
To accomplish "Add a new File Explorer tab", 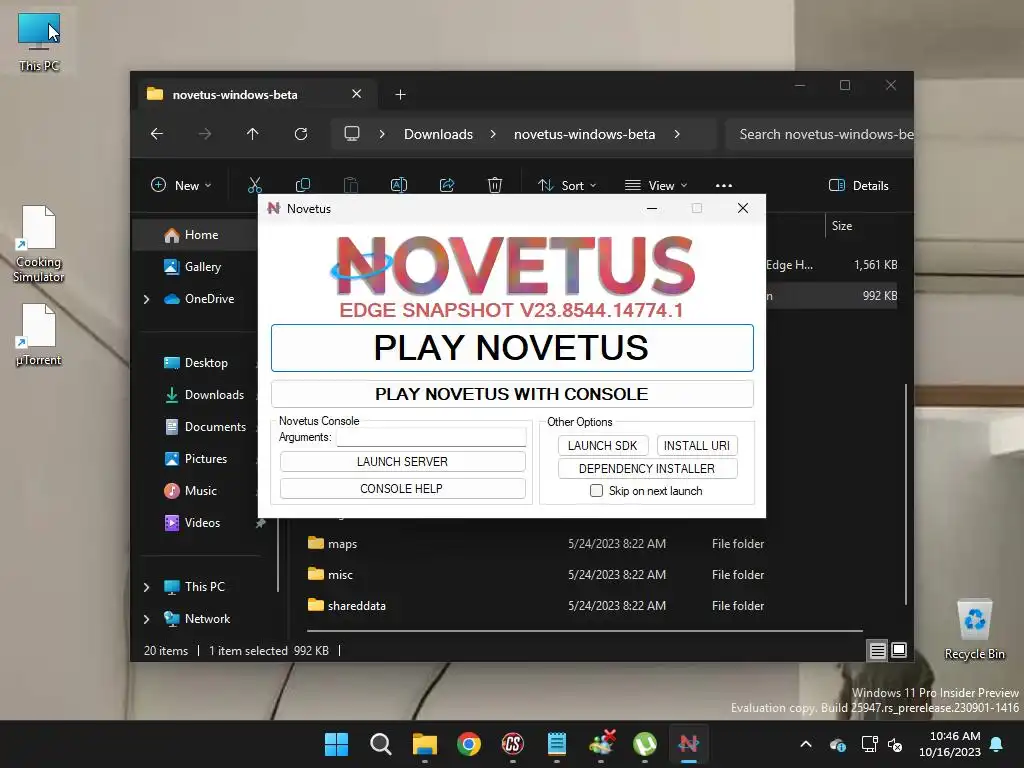I will 400,95.
